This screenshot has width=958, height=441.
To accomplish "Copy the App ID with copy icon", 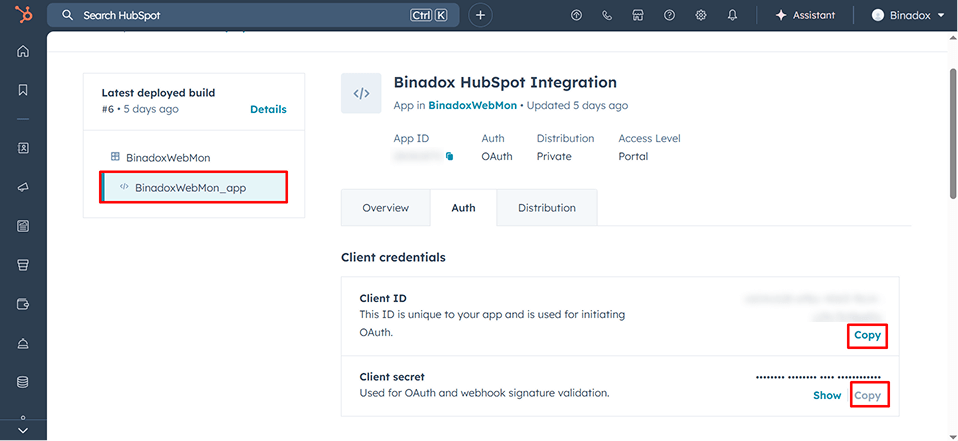I will [450, 156].
